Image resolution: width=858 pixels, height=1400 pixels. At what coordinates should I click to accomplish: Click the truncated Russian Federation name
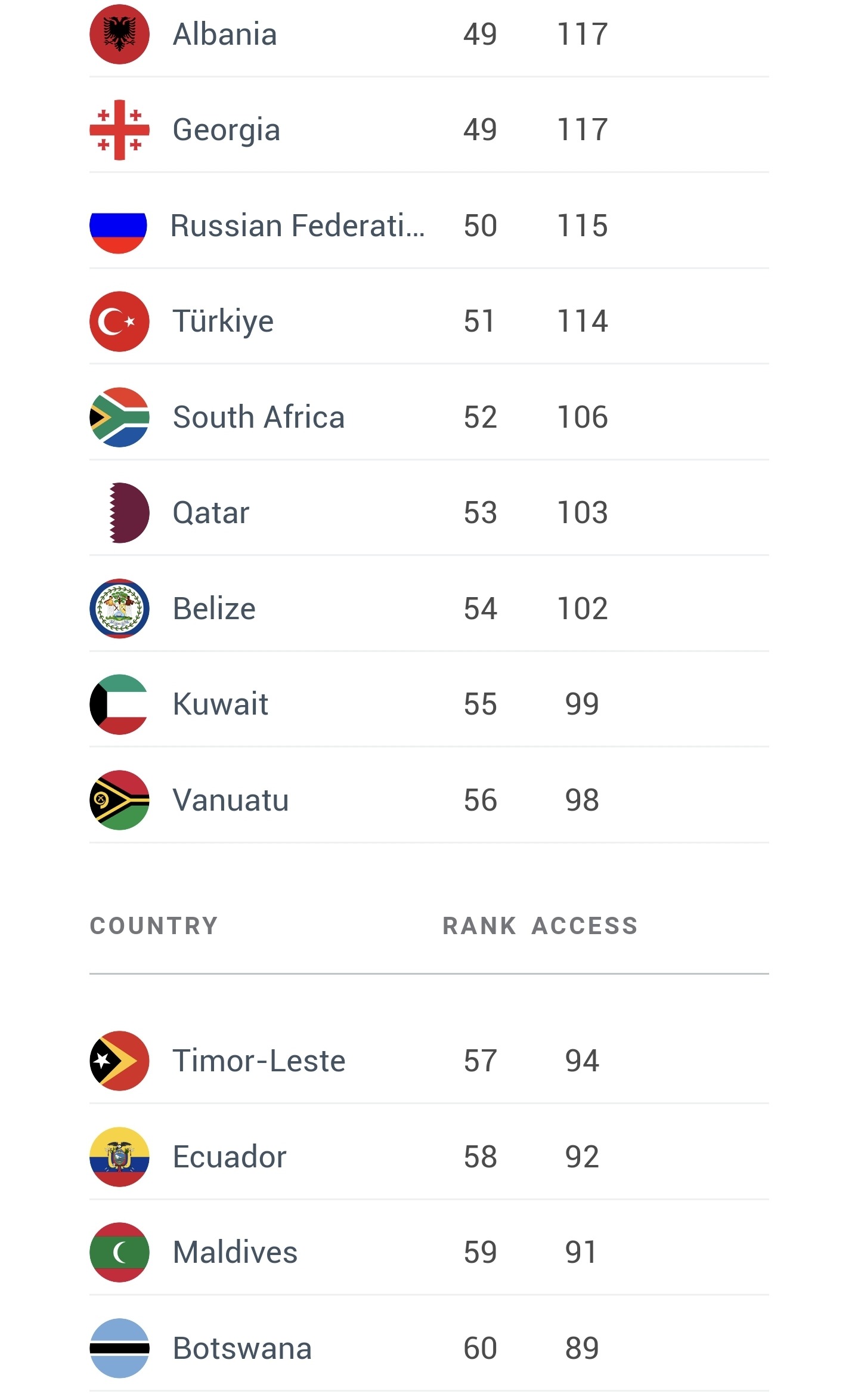(298, 226)
